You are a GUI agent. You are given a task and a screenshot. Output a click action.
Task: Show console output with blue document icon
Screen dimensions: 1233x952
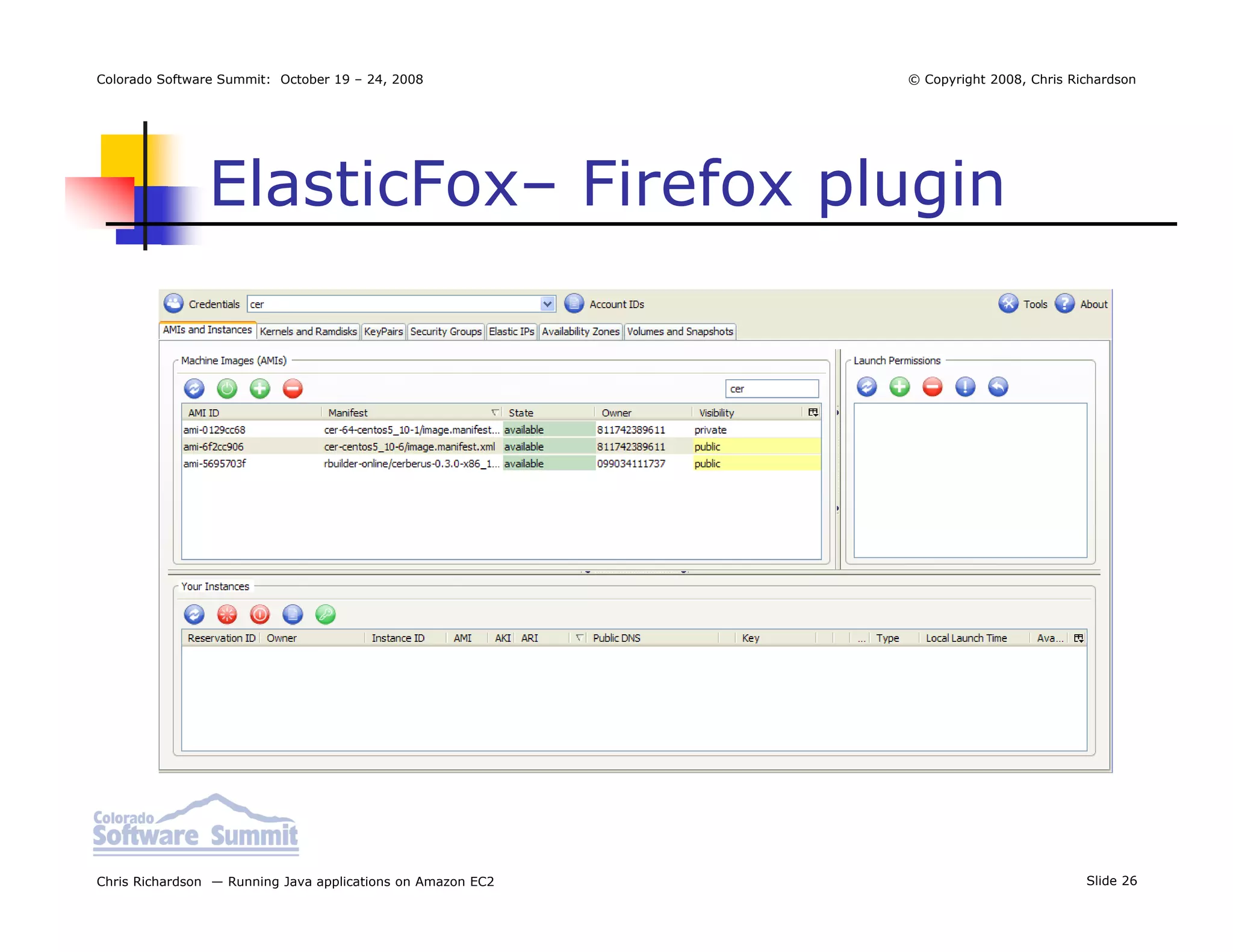click(293, 614)
